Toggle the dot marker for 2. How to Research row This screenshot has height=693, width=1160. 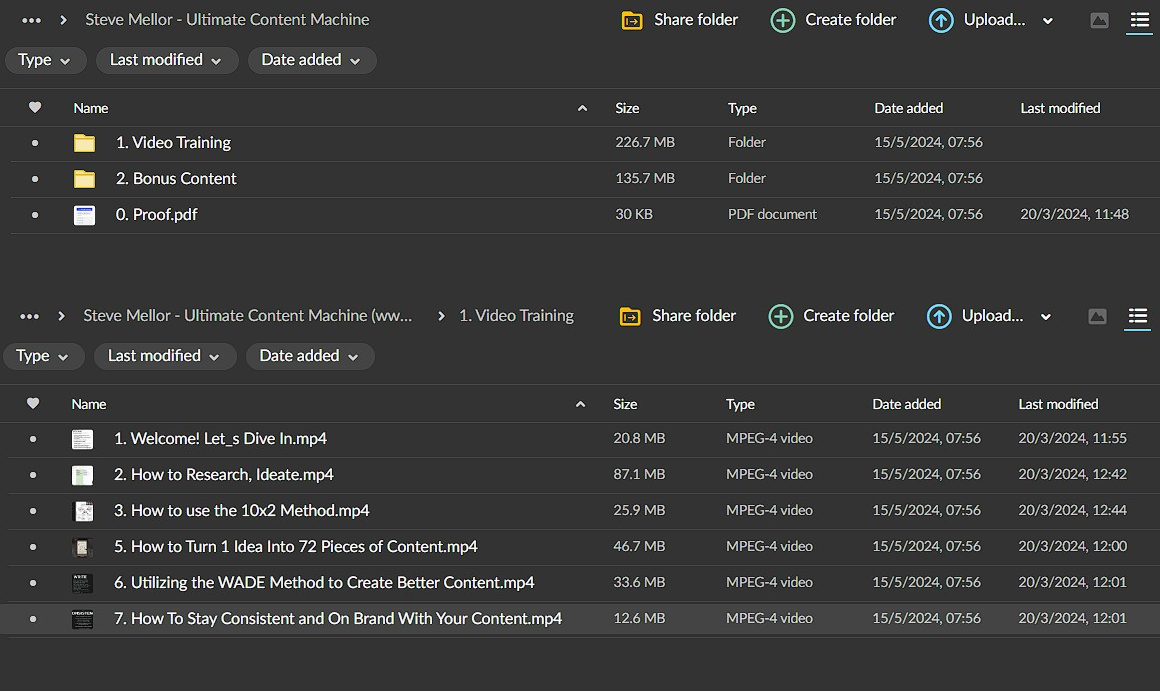pos(33,475)
